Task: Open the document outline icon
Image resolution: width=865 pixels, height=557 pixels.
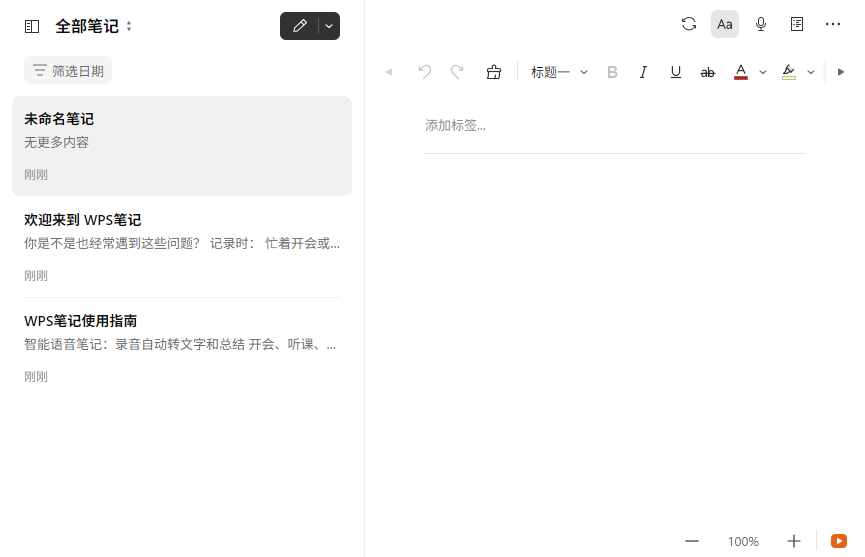Action: click(797, 24)
